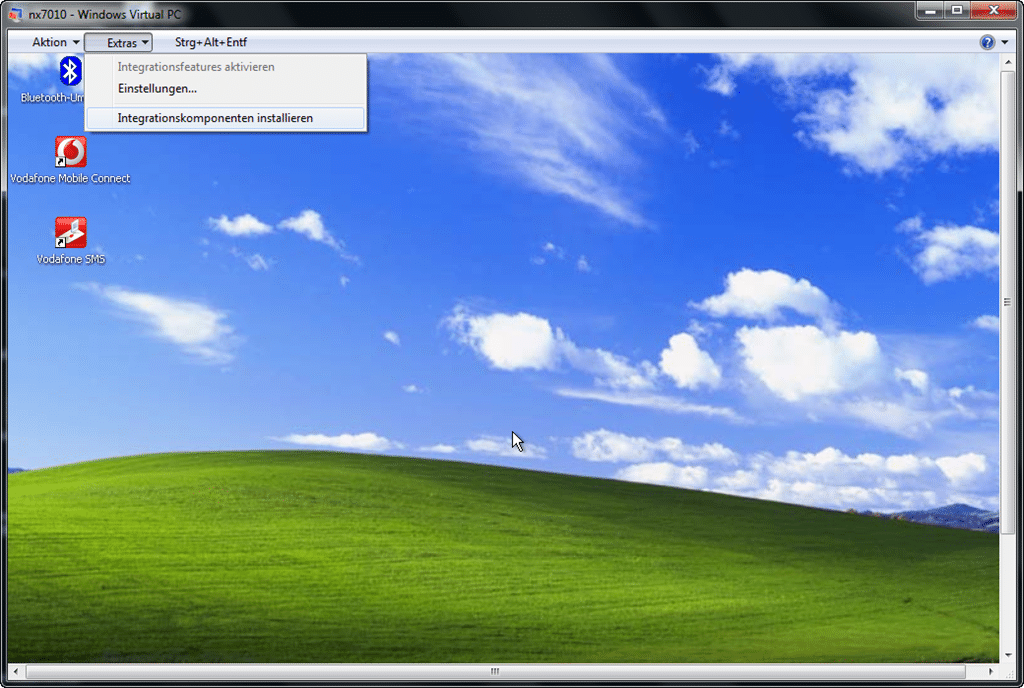The height and width of the screenshot is (688, 1024).
Task: Click the Windows Virtual PC title icon
Action: [x=16, y=14]
